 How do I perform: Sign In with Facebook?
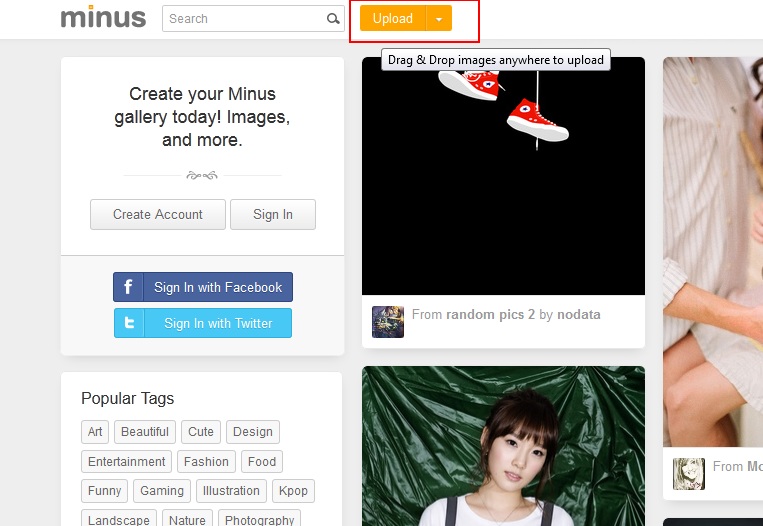[203, 287]
